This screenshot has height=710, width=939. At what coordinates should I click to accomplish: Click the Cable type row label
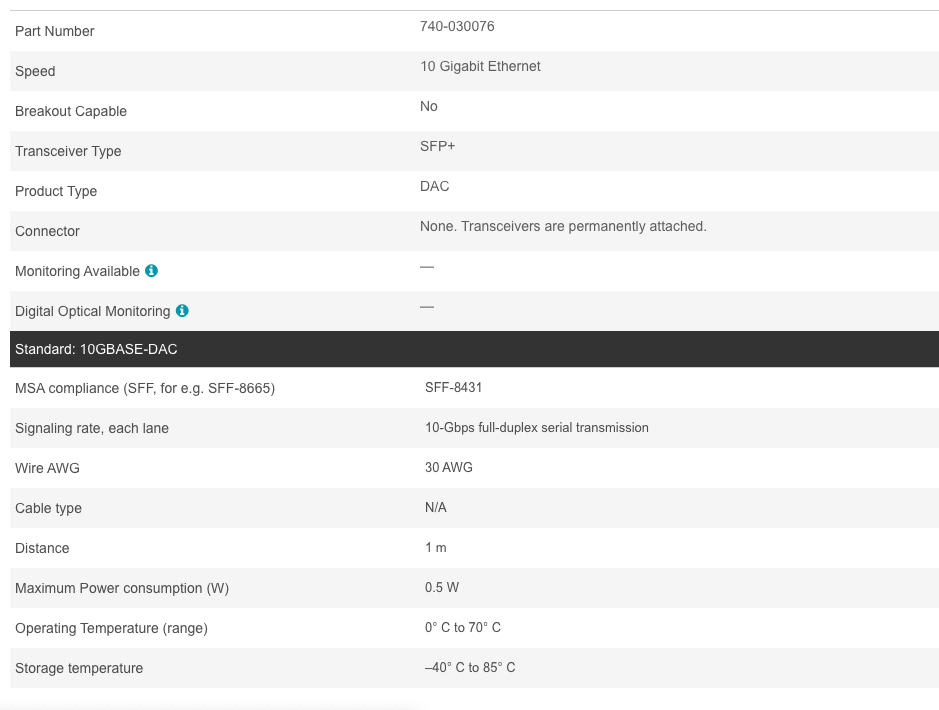(x=48, y=508)
